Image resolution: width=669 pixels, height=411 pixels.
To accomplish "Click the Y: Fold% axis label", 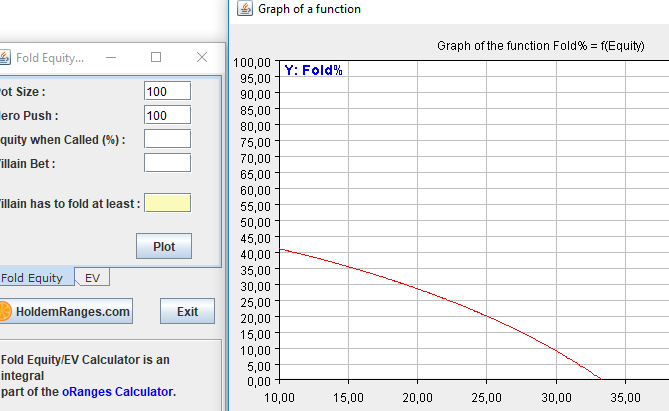I will click(314, 70).
